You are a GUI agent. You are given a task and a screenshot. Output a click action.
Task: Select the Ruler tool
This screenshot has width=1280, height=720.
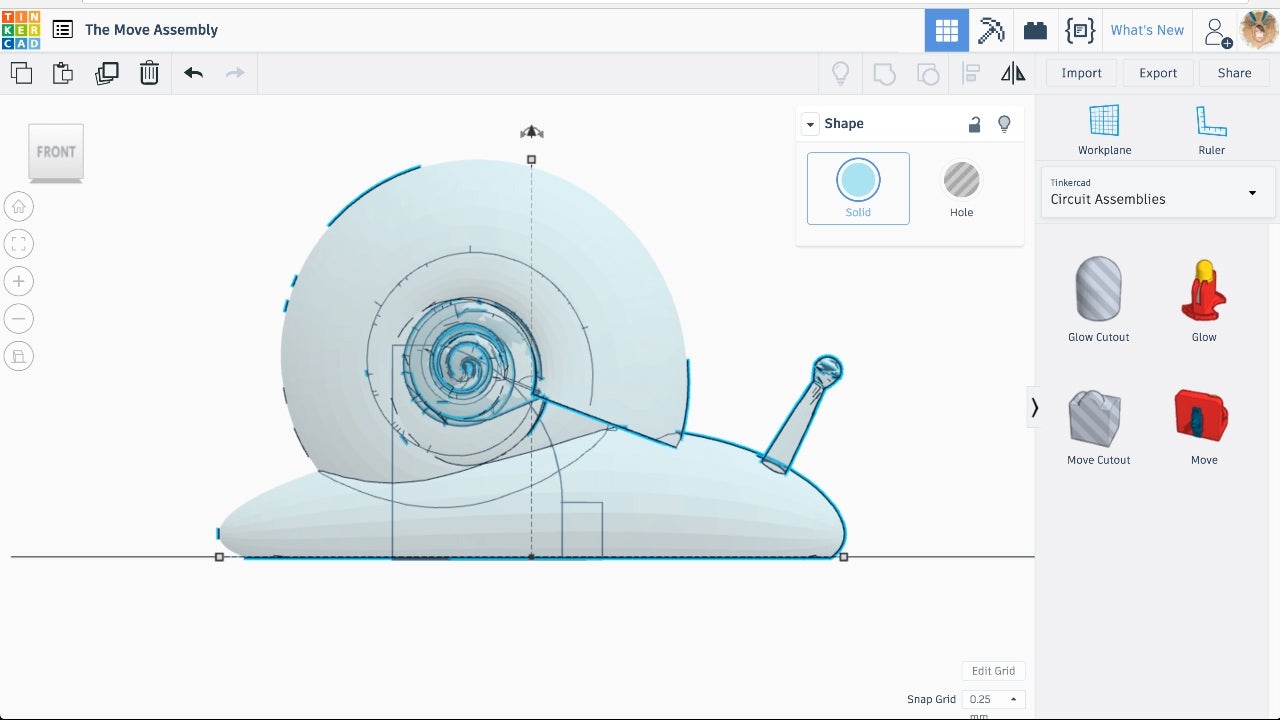pyautogui.click(x=1211, y=130)
